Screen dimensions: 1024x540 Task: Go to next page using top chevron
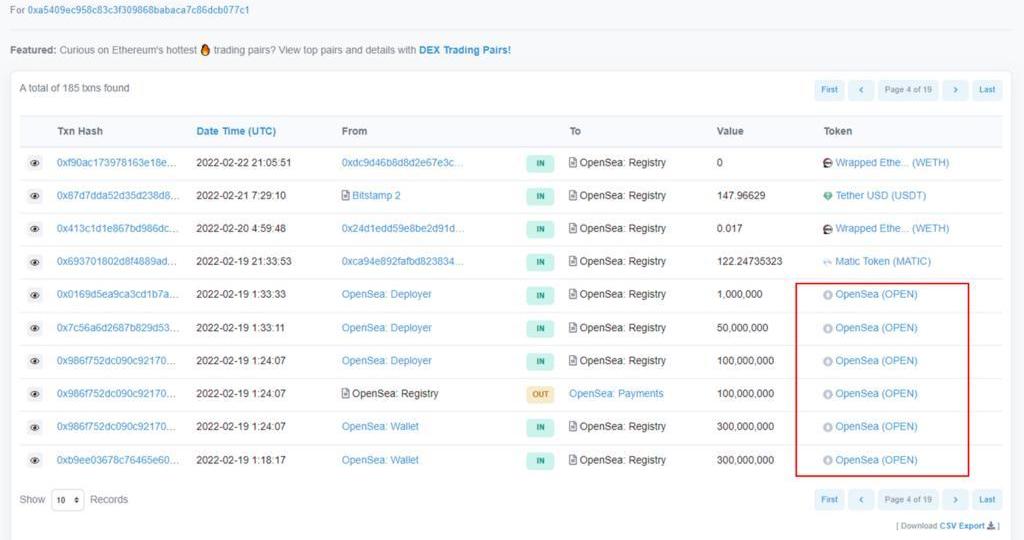pyautogui.click(x=955, y=90)
